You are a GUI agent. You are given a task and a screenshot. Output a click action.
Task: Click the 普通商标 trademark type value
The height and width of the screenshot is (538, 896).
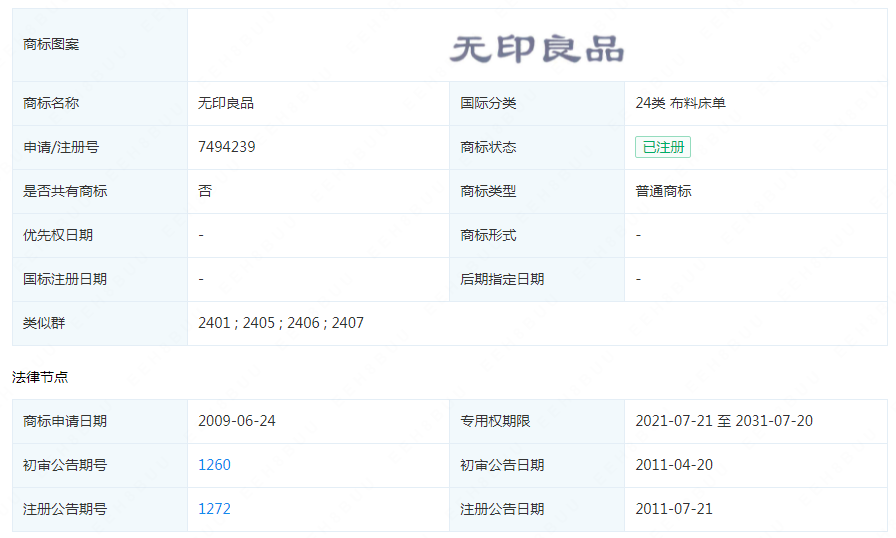[x=663, y=191]
